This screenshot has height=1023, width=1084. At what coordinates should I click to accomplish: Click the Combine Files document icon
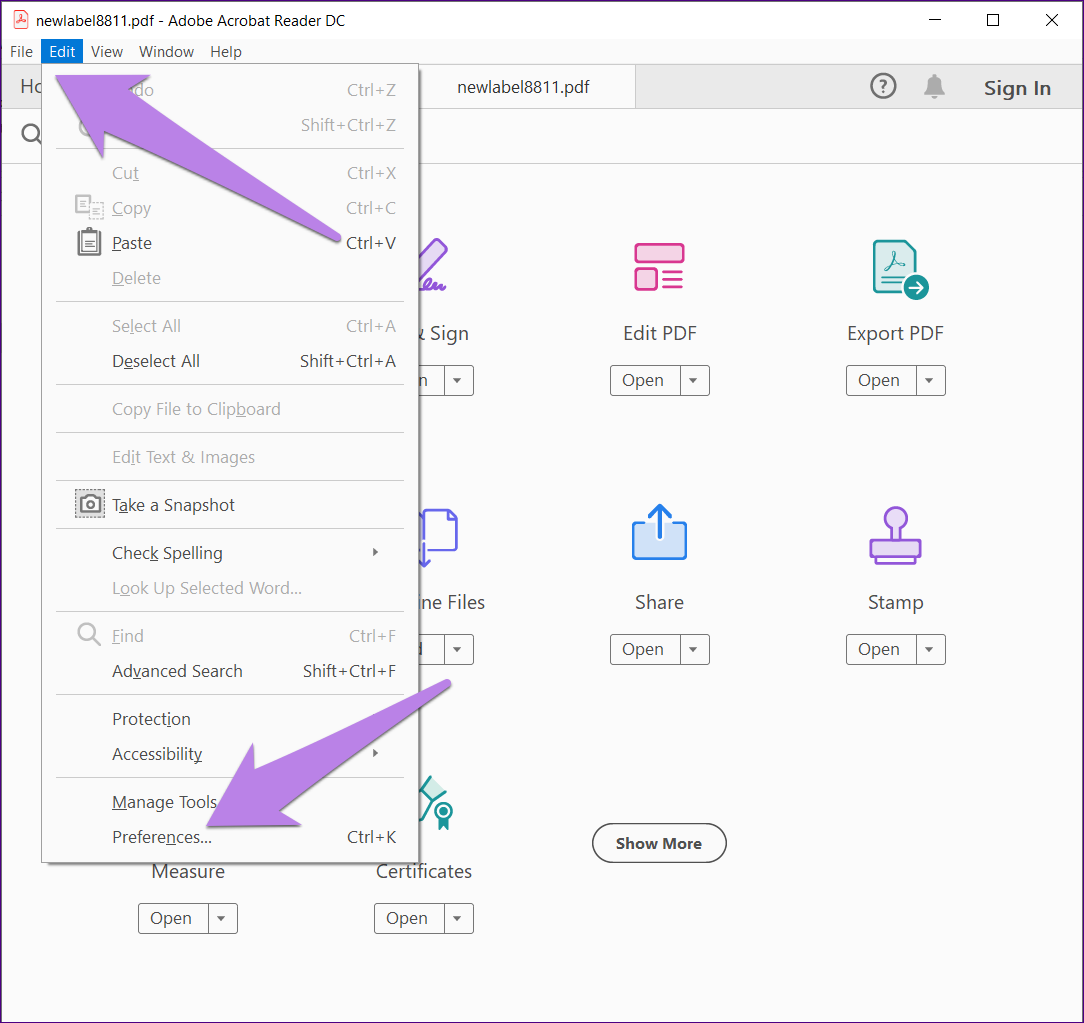click(x=440, y=535)
